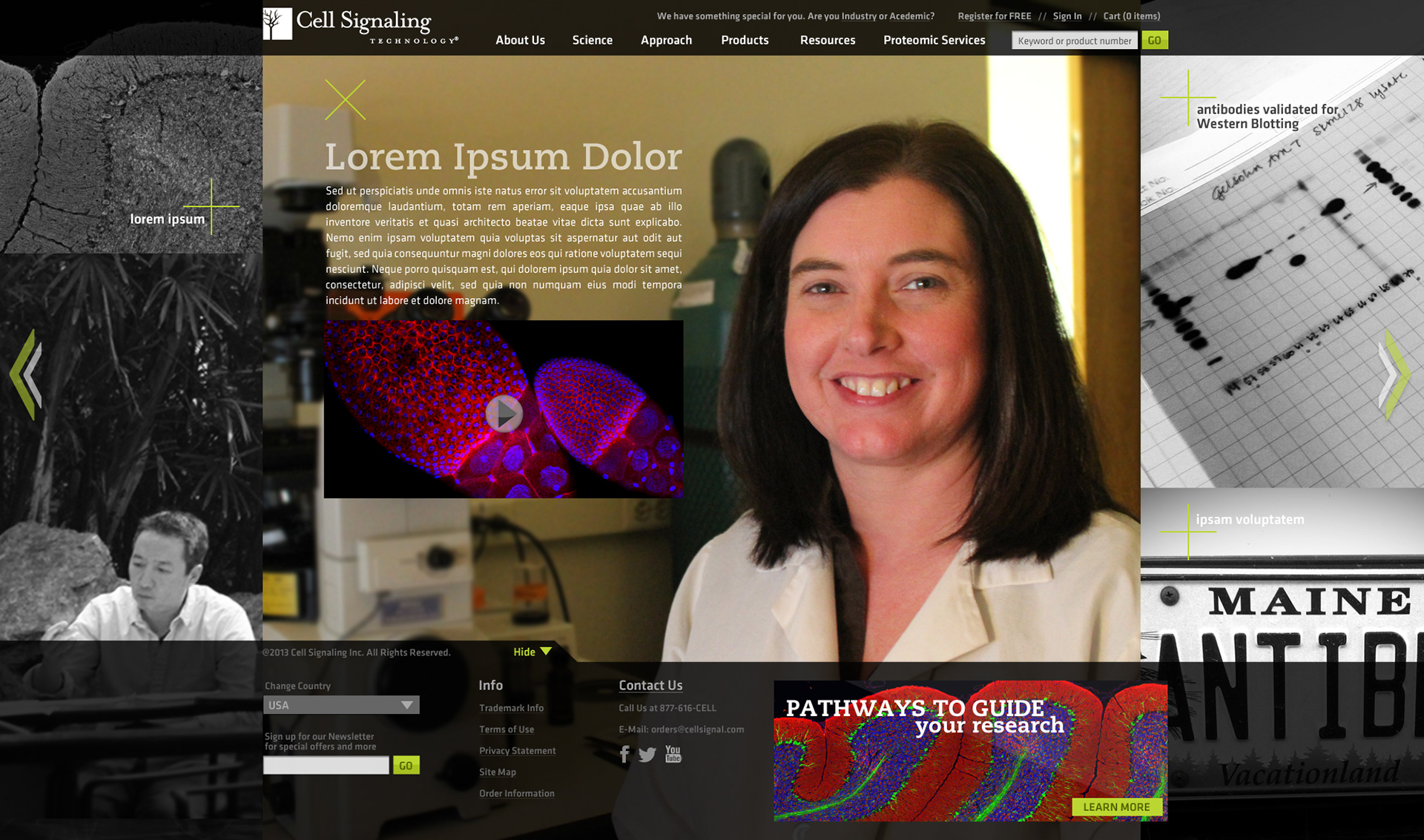Screen dimensions: 1424x840
Task: Open the Products menu
Action: [745, 40]
